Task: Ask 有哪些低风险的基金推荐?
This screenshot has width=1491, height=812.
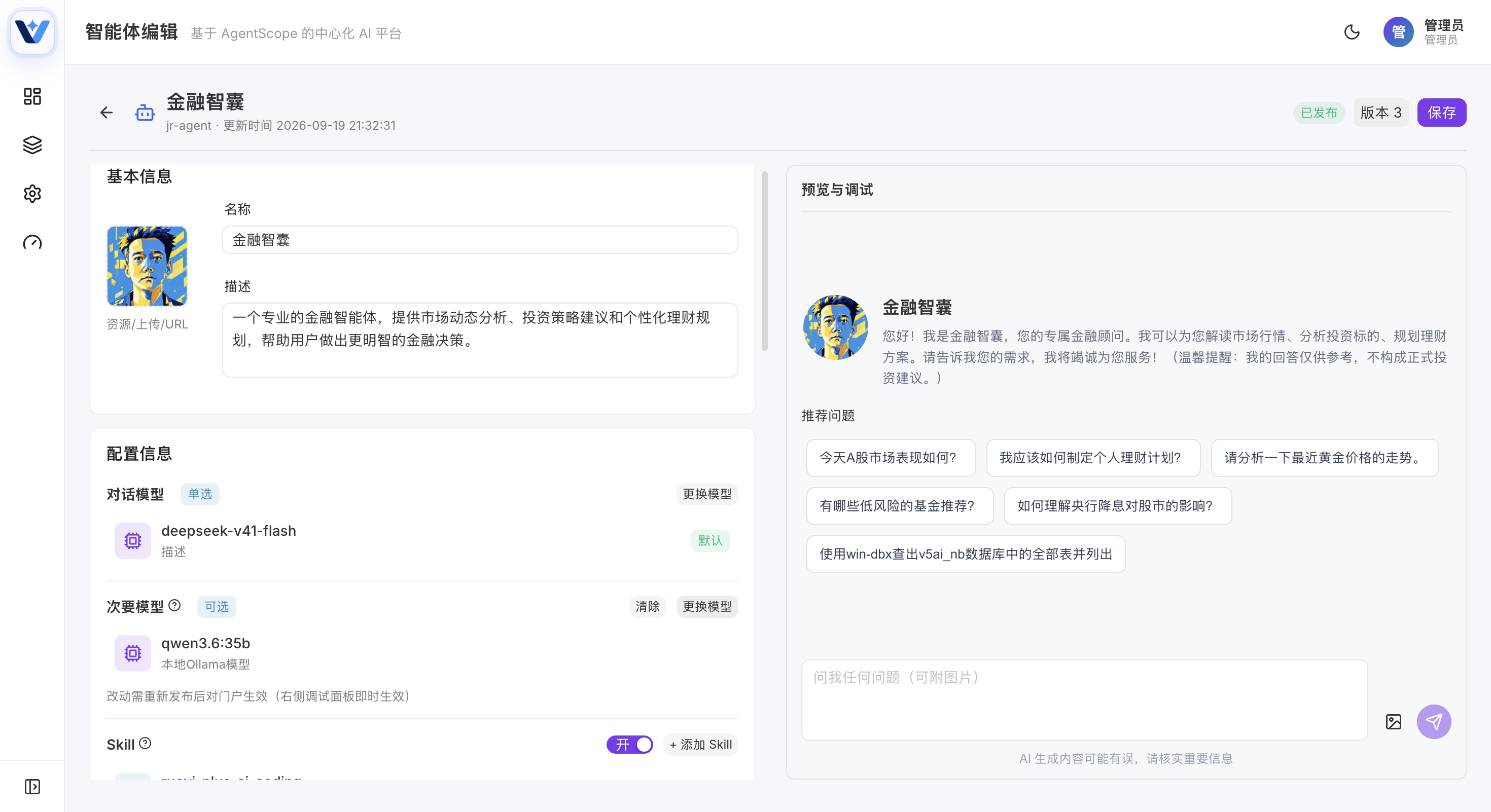Action: pyautogui.click(x=900, y=506)
